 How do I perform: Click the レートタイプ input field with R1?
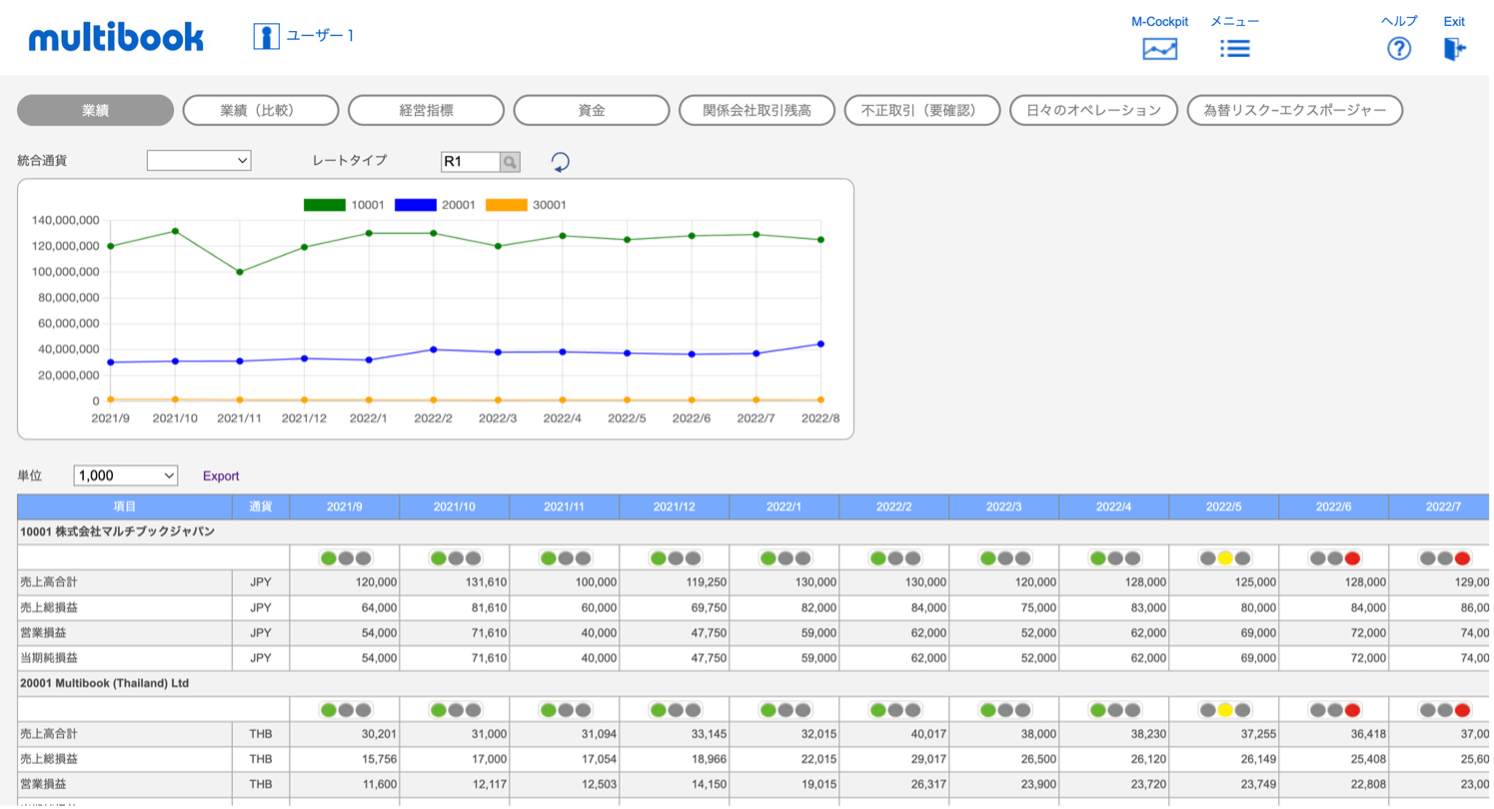pos(469,161)
